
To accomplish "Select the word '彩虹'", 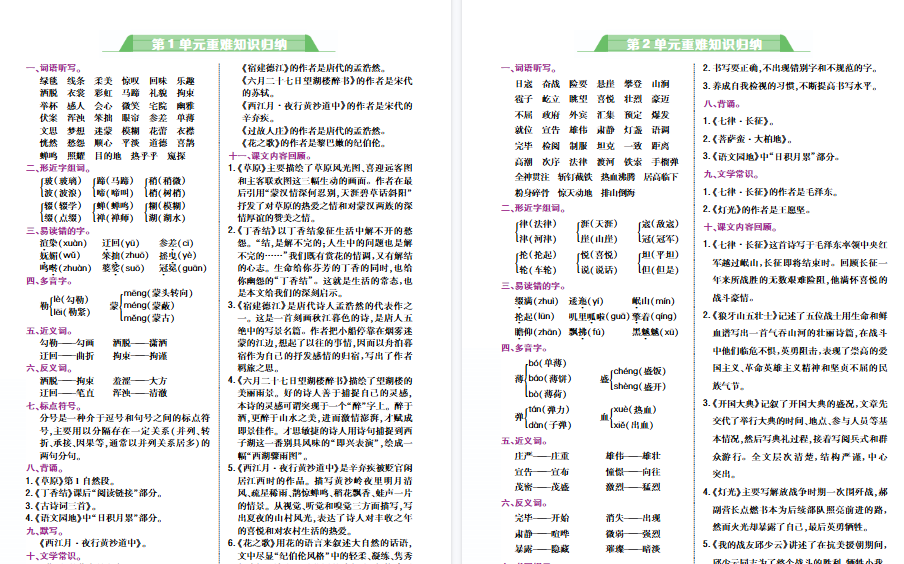I will coord(103,93).
